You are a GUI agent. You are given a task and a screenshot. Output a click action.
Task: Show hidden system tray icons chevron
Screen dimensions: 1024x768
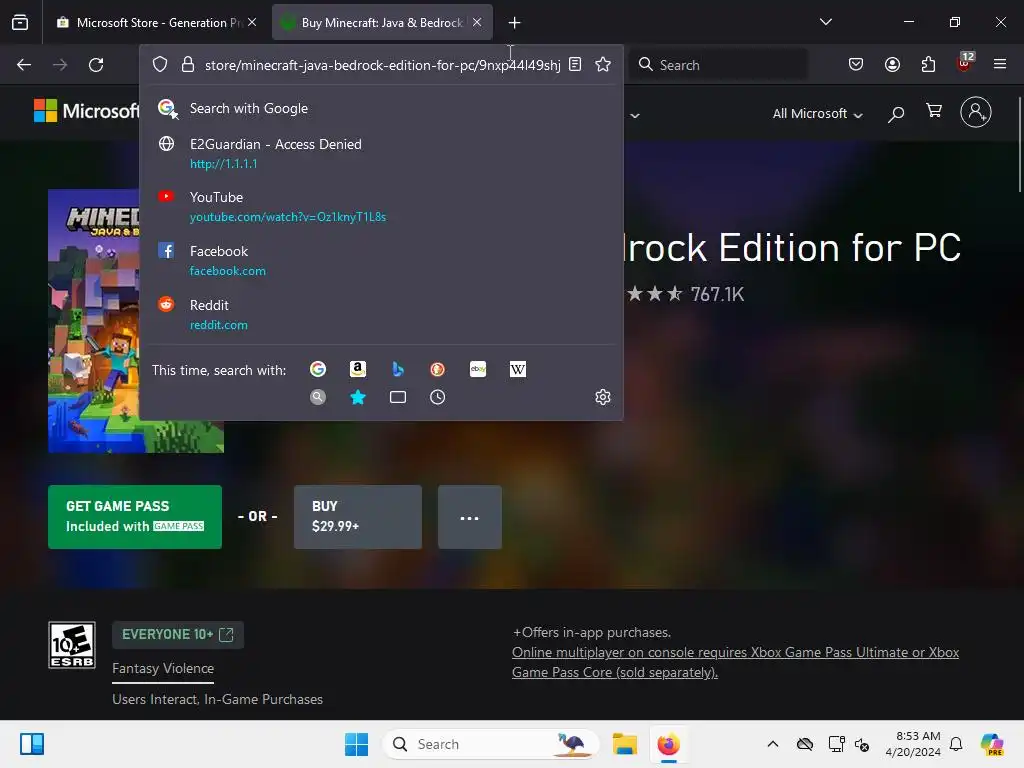pyautogui.click(x=773, y=744)
